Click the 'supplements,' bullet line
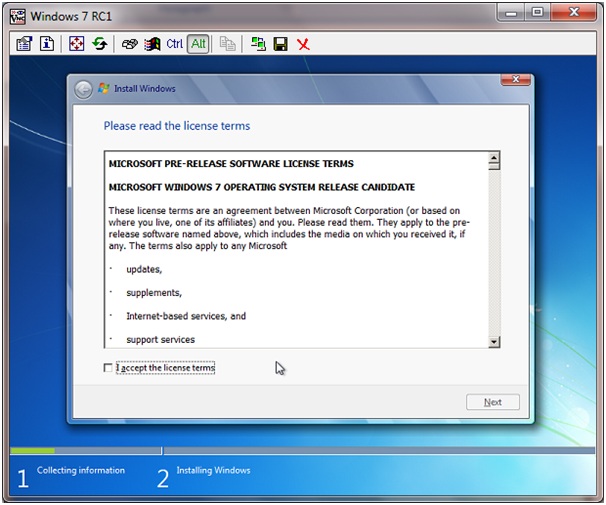The height and width of the screenshot is (505, 606). click(154, 293)
